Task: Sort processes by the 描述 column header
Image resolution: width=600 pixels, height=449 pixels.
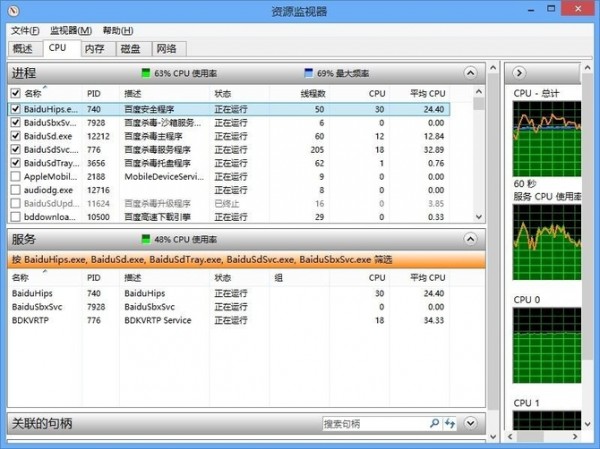Action: pos(133,93)
